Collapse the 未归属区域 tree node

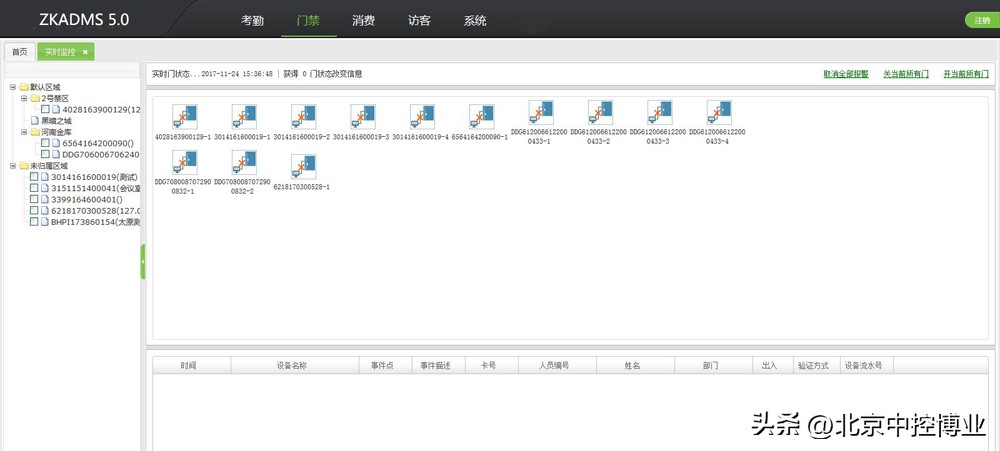[x=13, y=166]
